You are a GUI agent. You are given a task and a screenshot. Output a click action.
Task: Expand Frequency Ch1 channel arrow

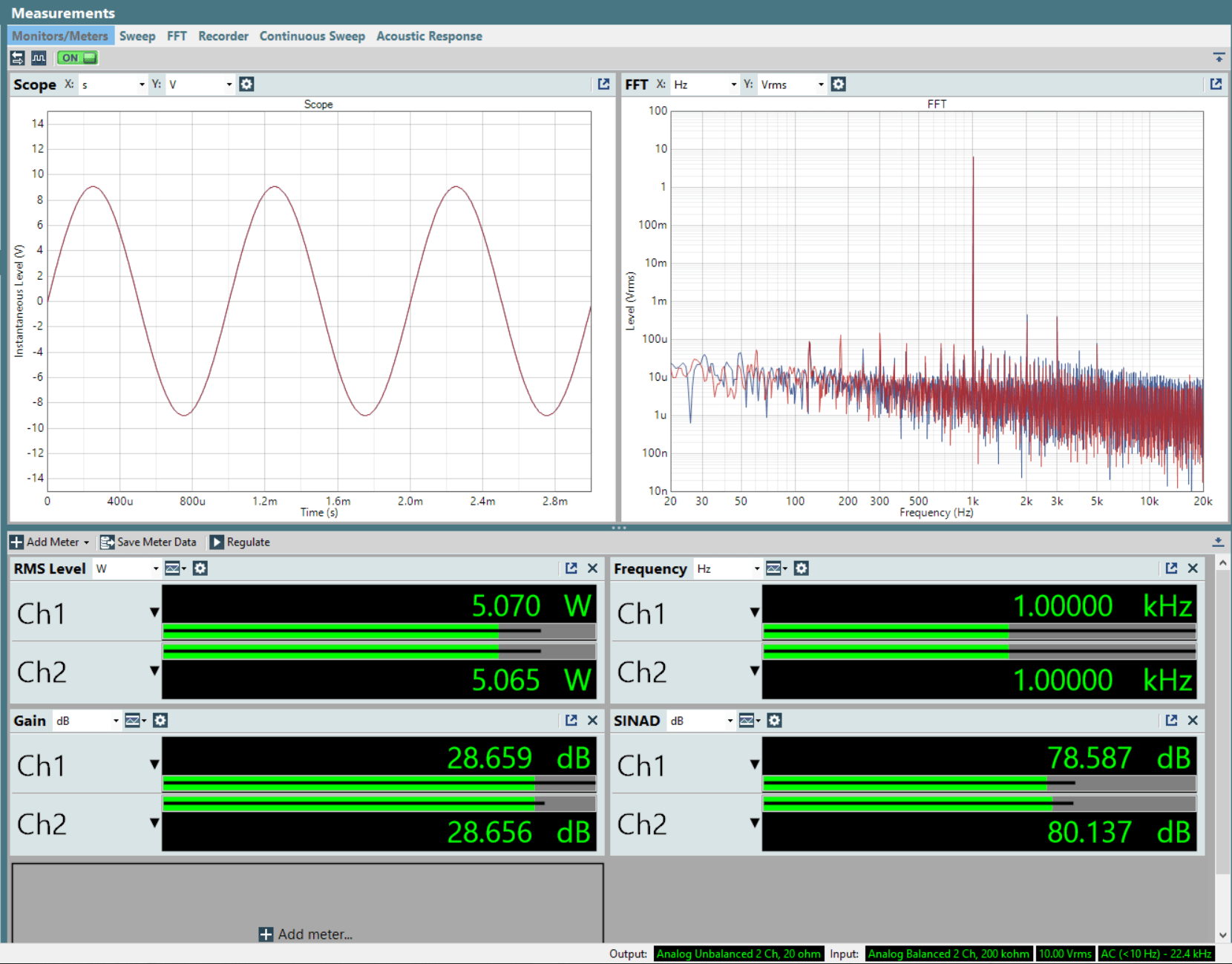coord(755,612)
